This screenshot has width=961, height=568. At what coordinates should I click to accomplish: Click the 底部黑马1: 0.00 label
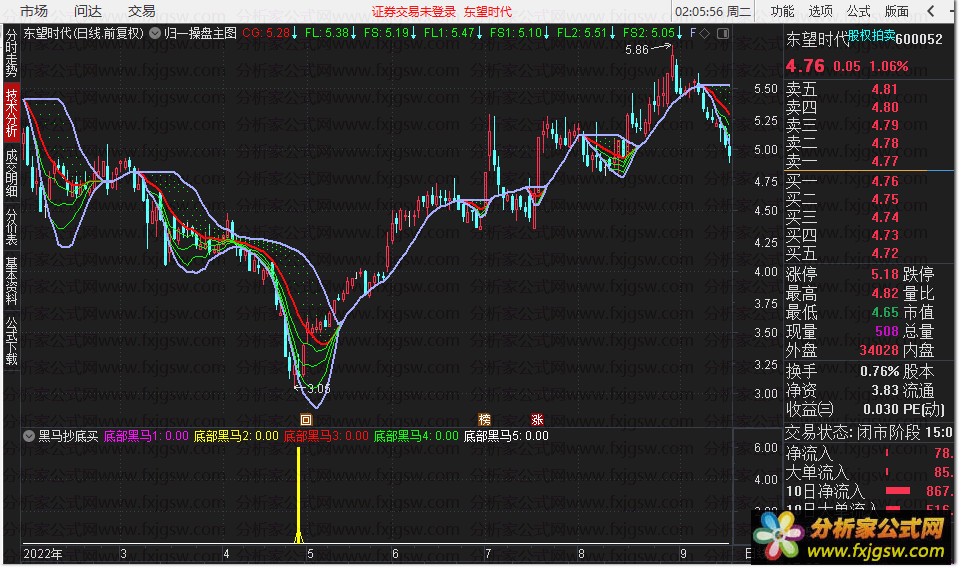pyautogui.click(x=146, y=436)
